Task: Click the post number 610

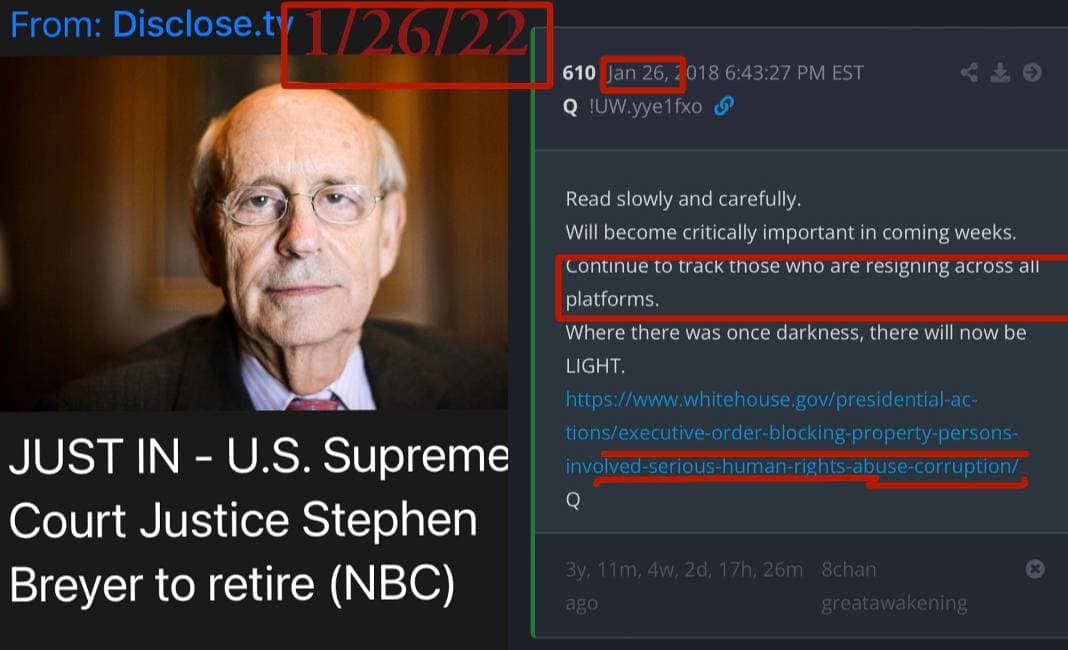Action: tap(579, 73)
